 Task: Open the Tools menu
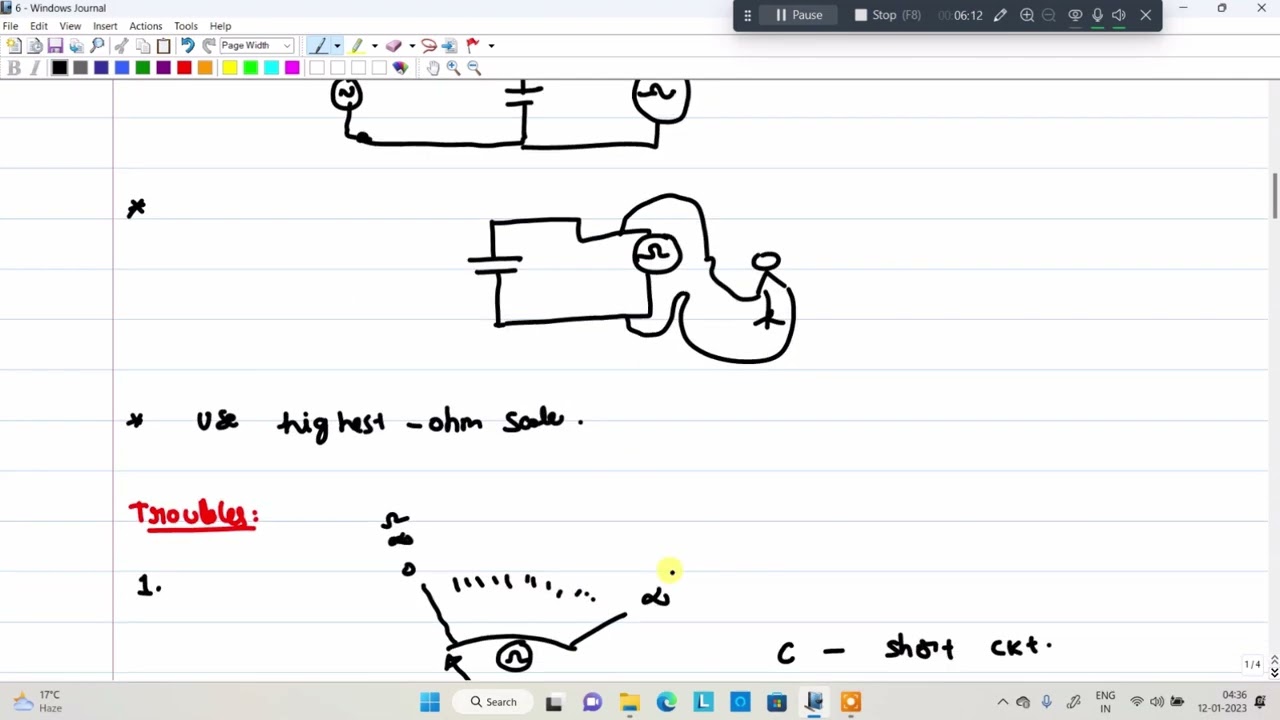[x=186, y=26]
